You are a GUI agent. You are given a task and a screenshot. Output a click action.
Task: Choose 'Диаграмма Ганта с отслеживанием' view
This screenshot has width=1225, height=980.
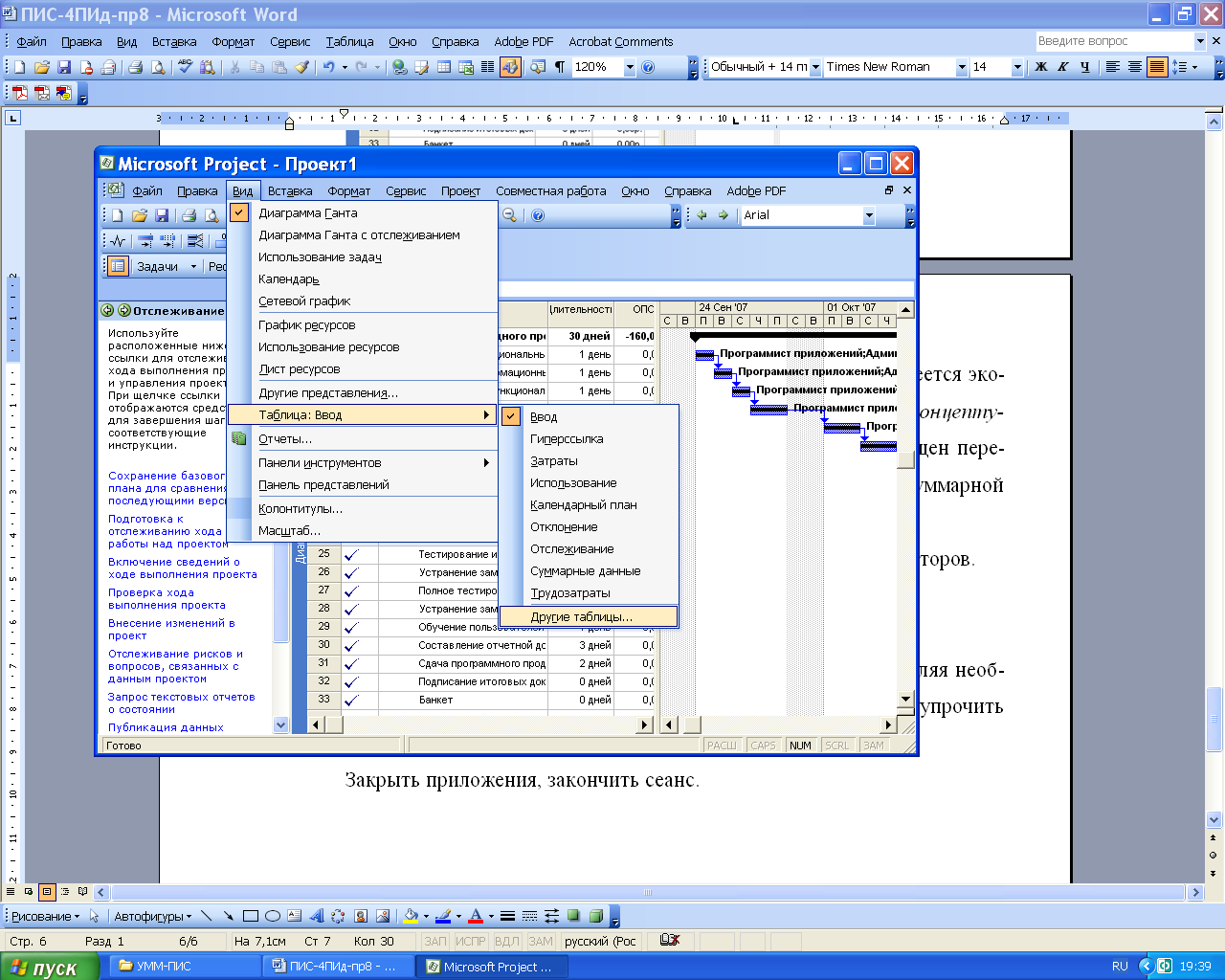[362, 235]
